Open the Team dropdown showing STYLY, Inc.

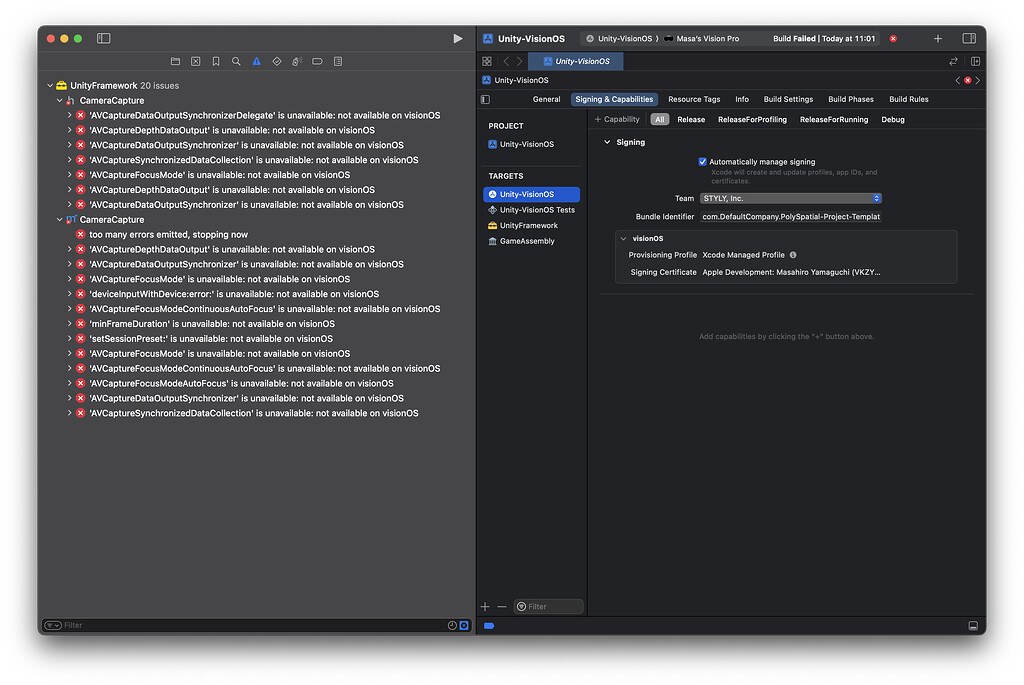click(x=790, y=199)
